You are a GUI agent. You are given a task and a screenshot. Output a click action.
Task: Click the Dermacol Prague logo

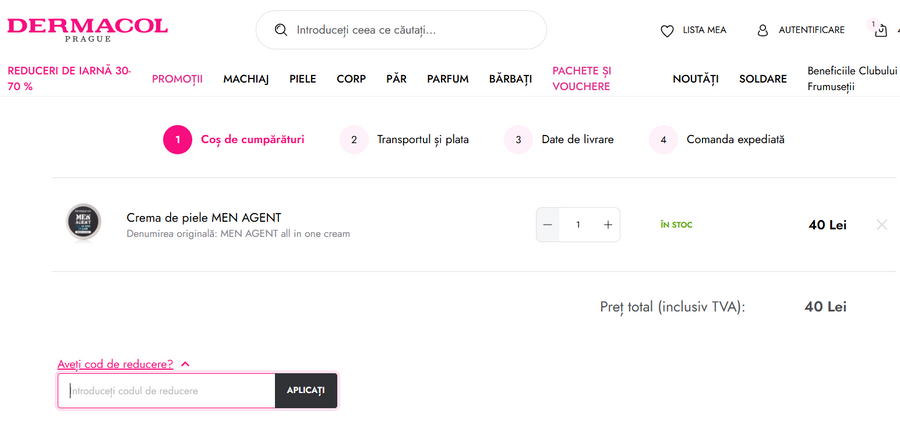[x=88, y=29]
